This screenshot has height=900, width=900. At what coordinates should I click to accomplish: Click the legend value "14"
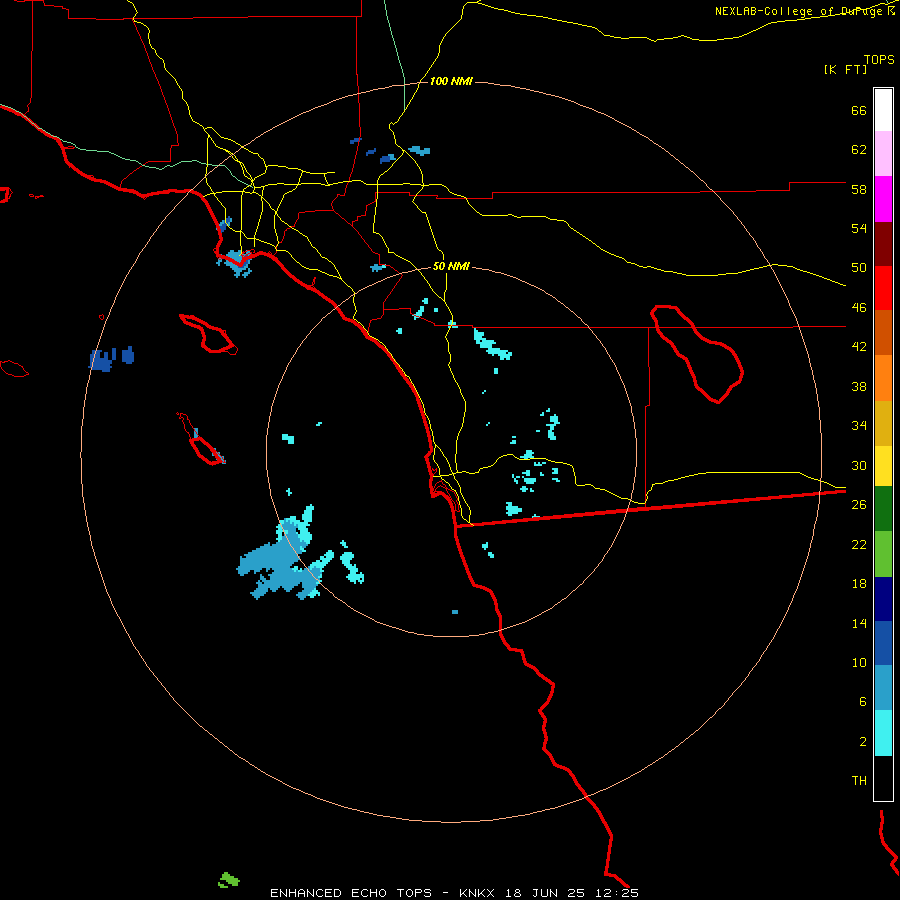point(859,623)
